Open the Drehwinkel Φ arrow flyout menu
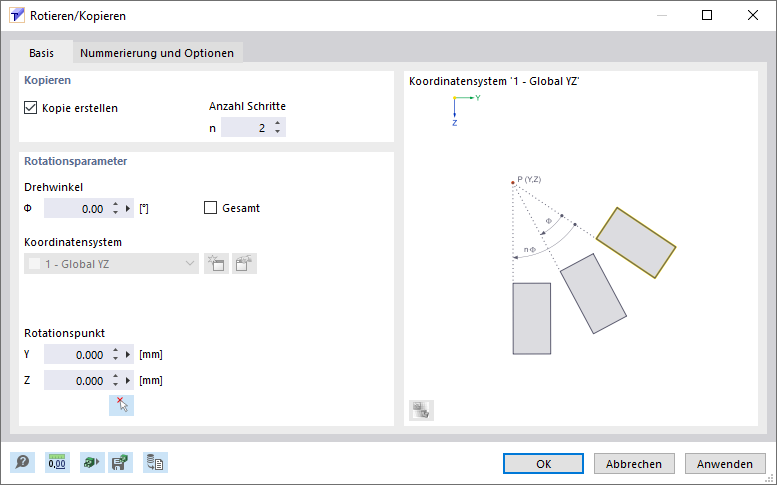 [129, 209]
